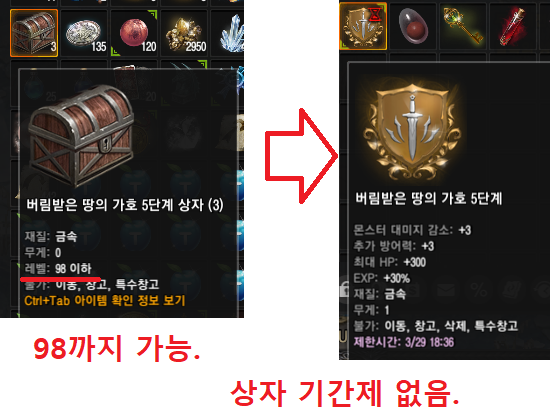Select the red orb item showing 120
Image resolution: width=552 pixels, height=413 pixels.
click(134, 34)
